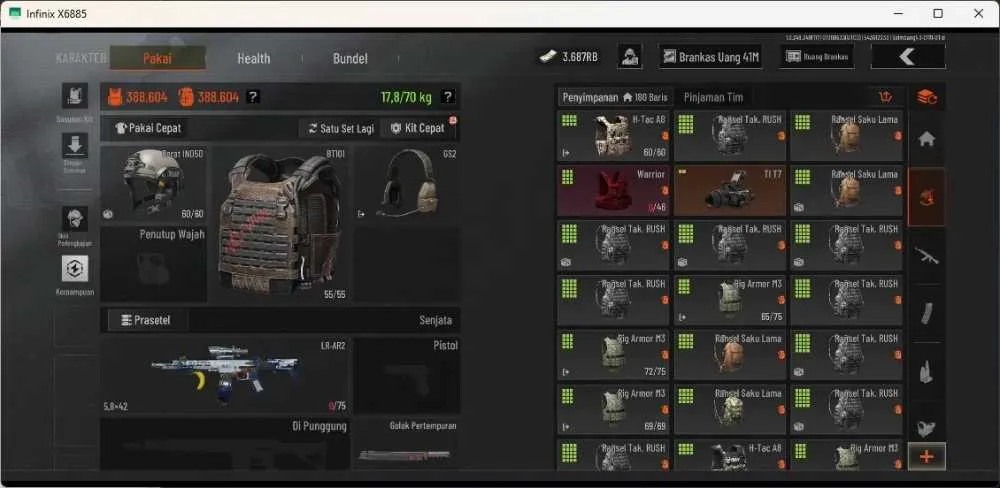Select the GS2 headset slot
Image resolution: width=1000 pixels, height=488 pixels.
[407, 184]
